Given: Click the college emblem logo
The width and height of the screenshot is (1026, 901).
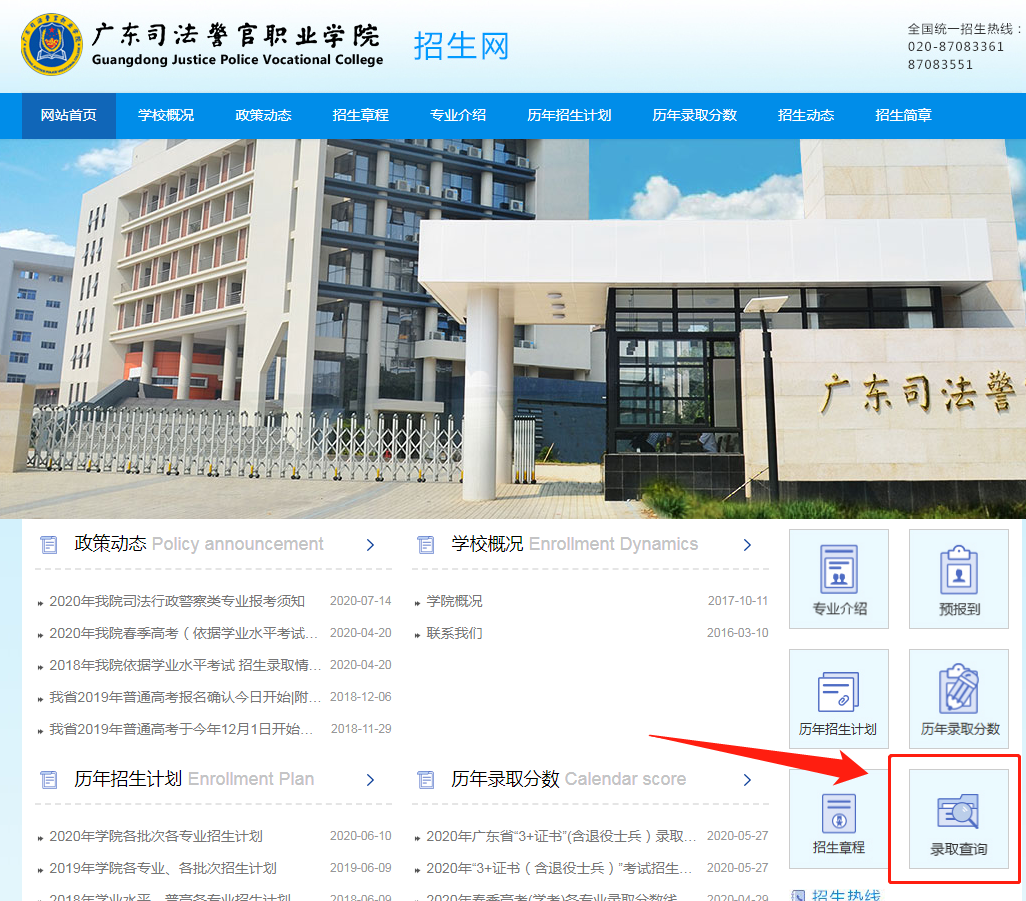Looking at the screenshot, I should tap(52, 44).
